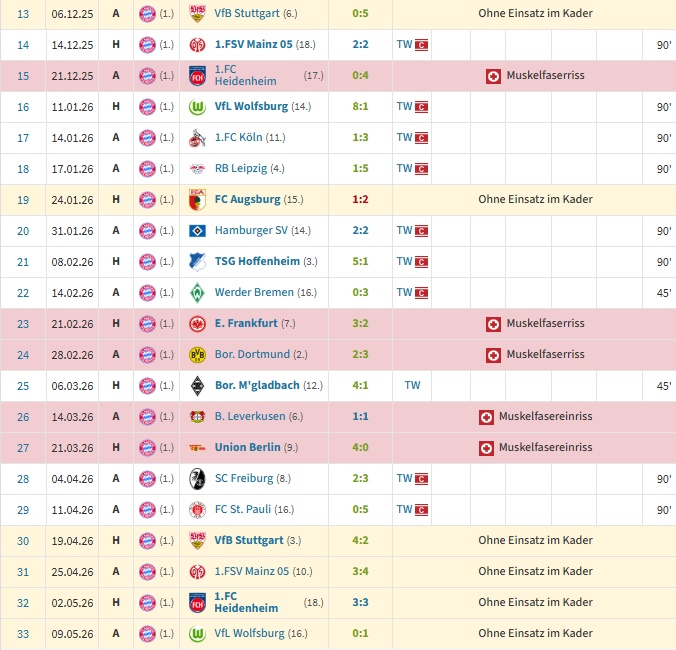The height and width of the screenshot is (650, 676).
Task: Click the Hamburger SV diamond logo
Action: (x=197, y=231)
